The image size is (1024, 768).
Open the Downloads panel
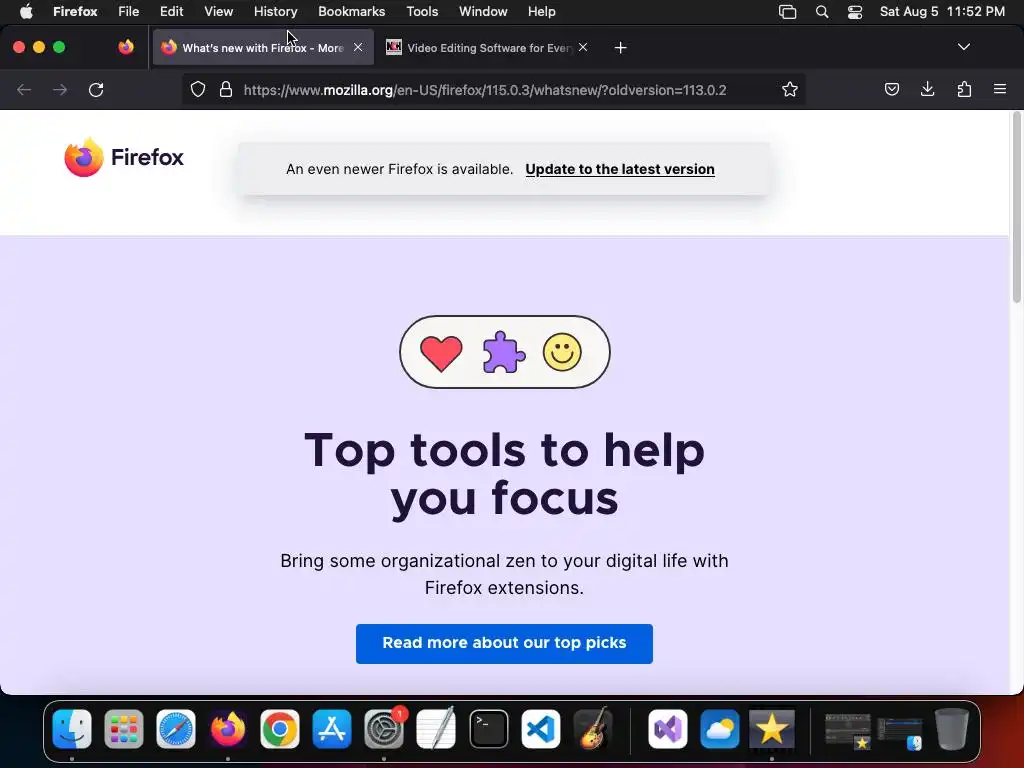click(x=927, y=89)
